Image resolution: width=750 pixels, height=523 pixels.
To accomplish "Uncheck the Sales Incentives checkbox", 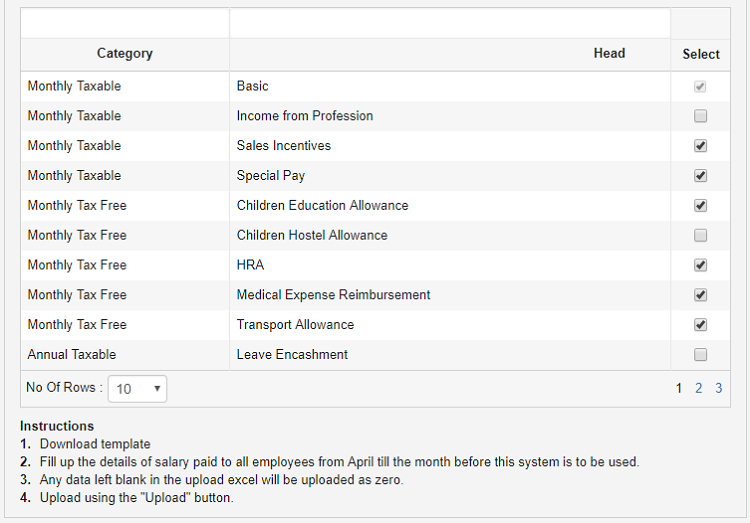I will click(700, 146).
